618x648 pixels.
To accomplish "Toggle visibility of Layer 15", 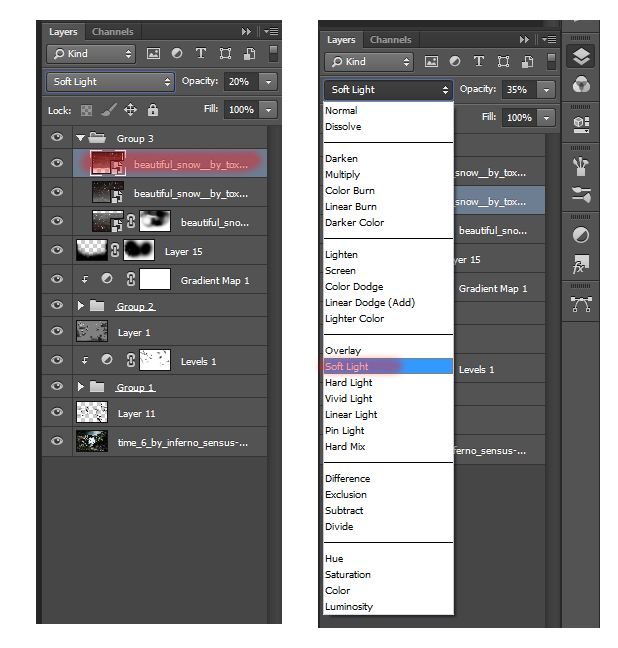I will click(57, 250).
